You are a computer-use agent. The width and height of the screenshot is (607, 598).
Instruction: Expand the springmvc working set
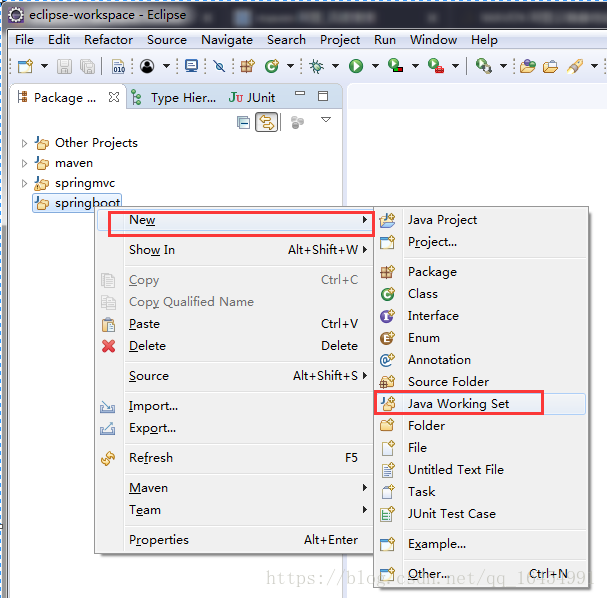(24, 183)
